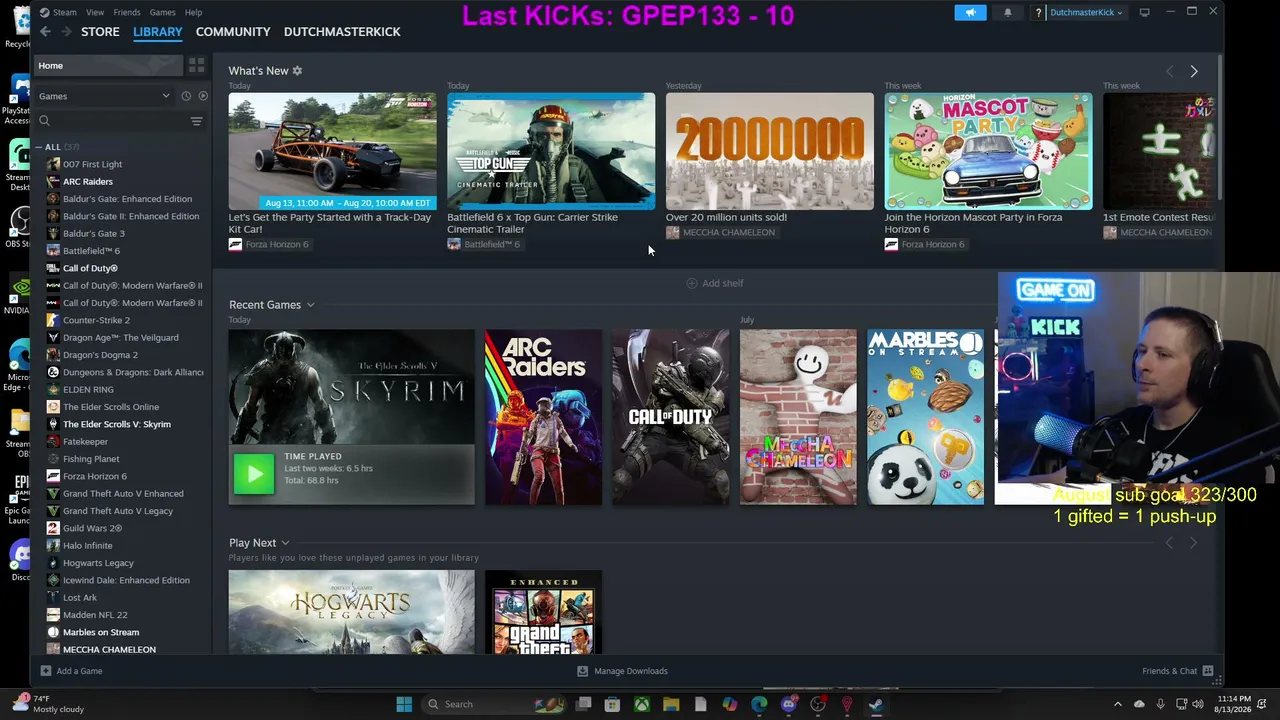This screenshot has height=720, width=1280.
Task: Click the Home button in sidebar
Action: click(107, 65)
